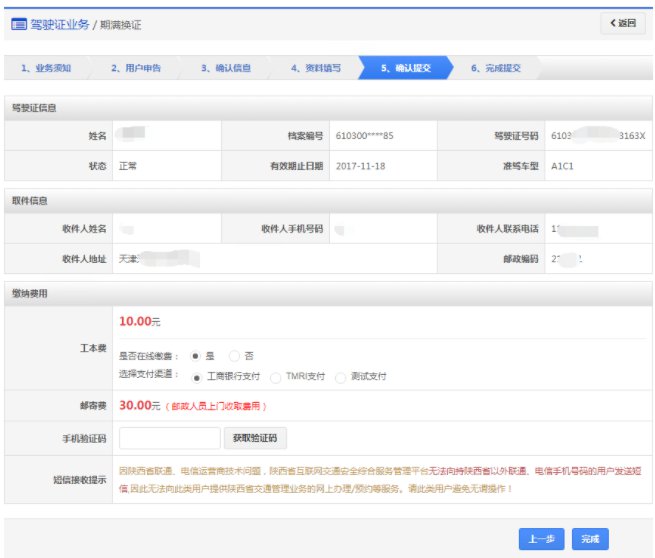Select 工商银行支付 payment channel
Image resolution: width=655 pixels, height=558 pixels.
click(x=194, y=377)
